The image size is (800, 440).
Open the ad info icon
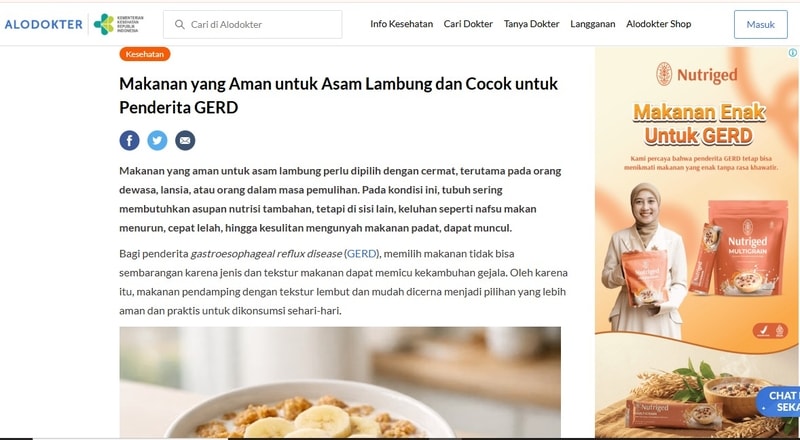pos(792,53)
